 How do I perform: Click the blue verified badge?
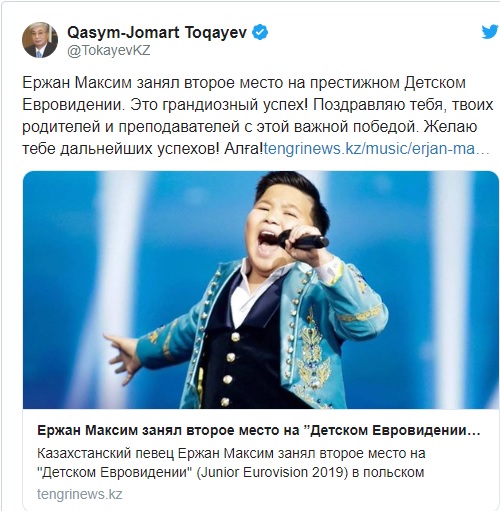(x=260, y=32)
